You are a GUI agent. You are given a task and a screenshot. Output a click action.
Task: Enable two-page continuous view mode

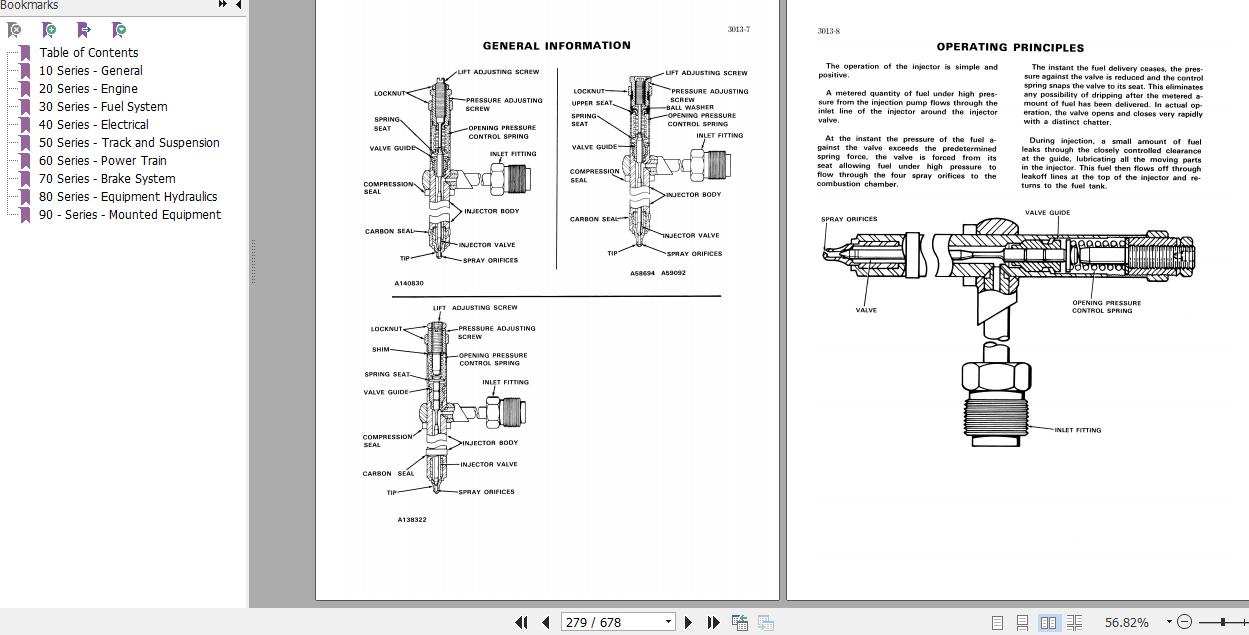[1073, 622]
